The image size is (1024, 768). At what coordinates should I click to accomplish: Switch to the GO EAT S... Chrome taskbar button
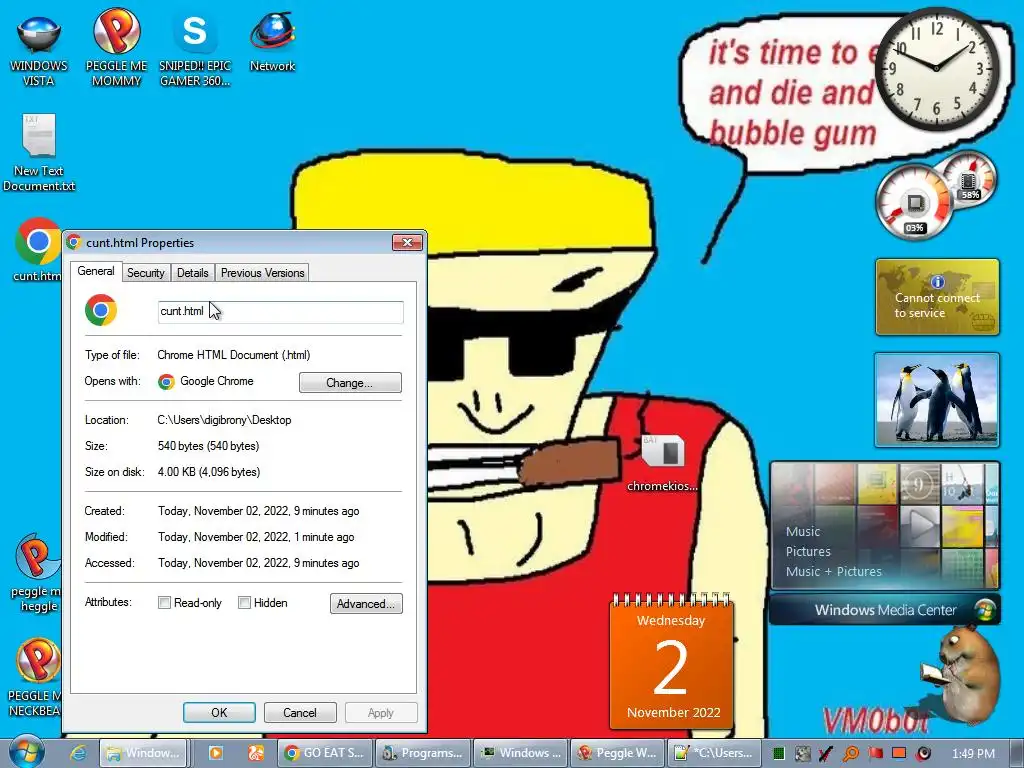(325, 753)
